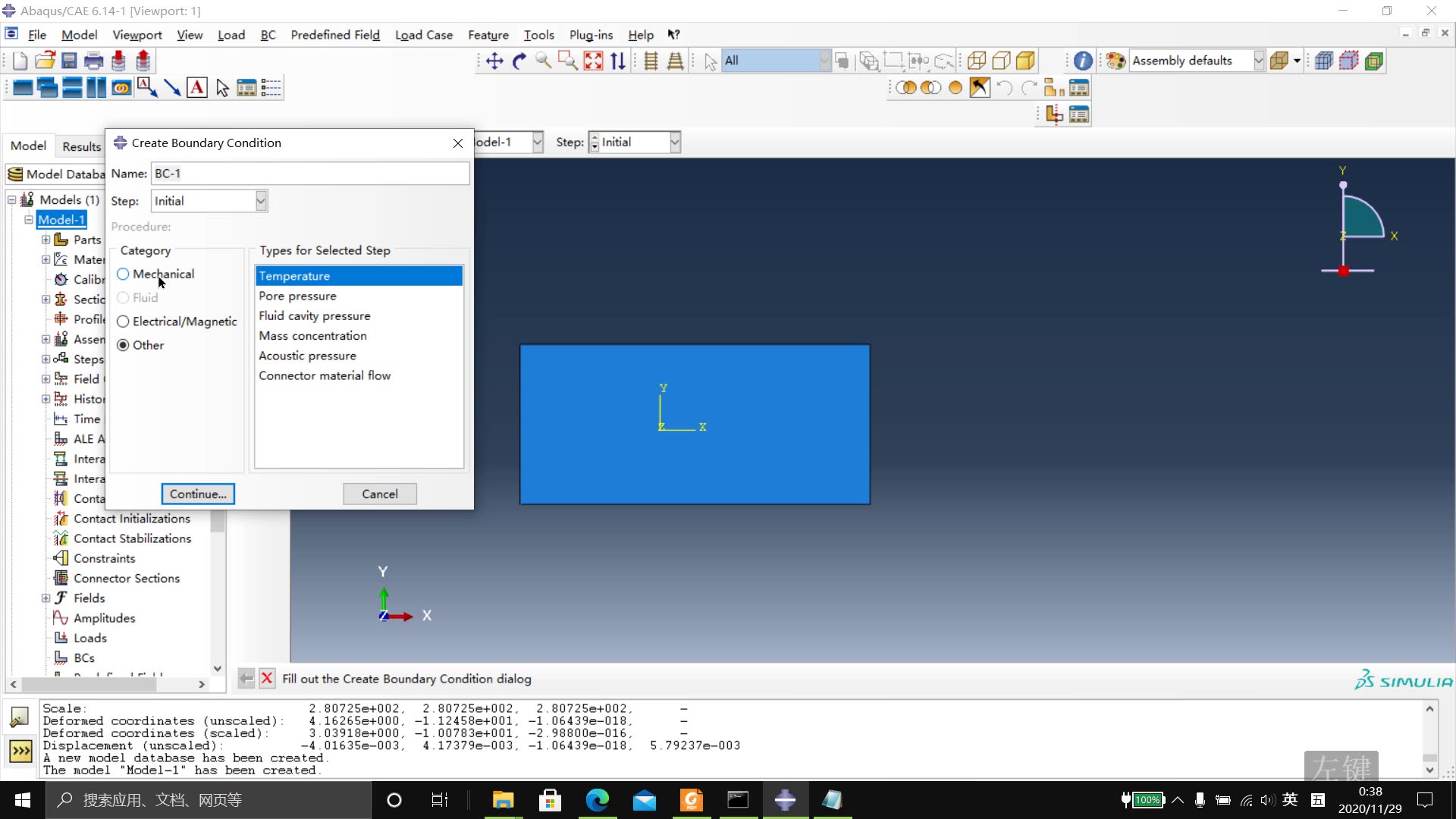This screenshot has width=1456, height=819.
Task: Click the Print icon in the toolbar
Action: coord(94,61)
